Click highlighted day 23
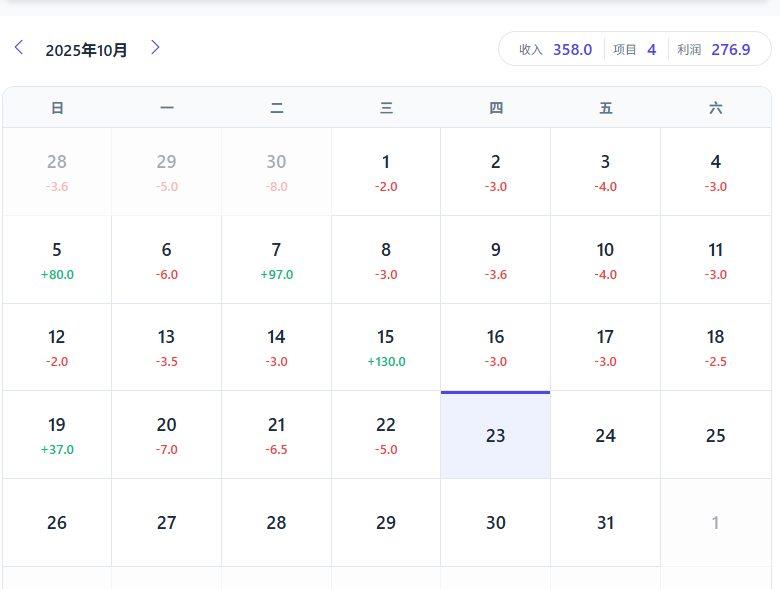780x589 pixels. click(x=495, y=435)
